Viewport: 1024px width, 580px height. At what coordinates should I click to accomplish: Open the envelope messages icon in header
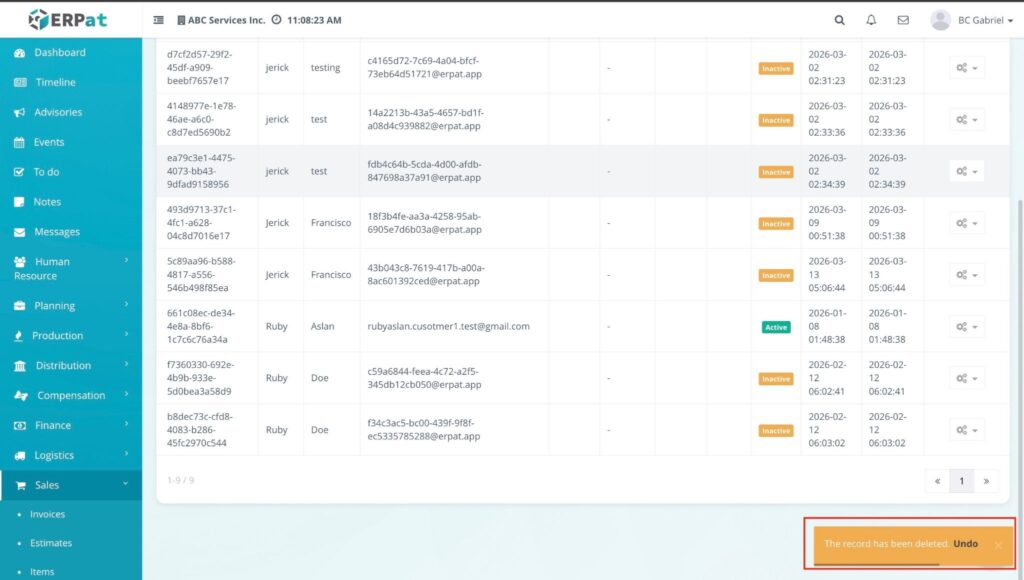point(903,20)
